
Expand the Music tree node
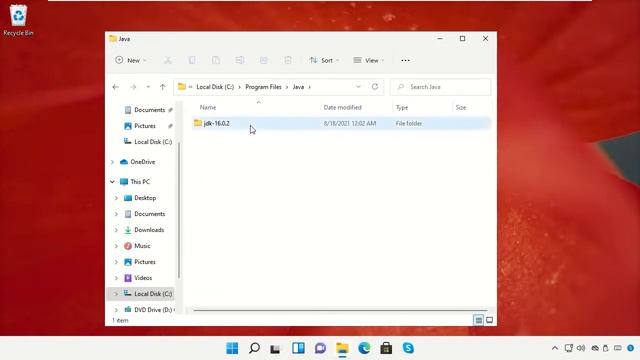[116, 246]
